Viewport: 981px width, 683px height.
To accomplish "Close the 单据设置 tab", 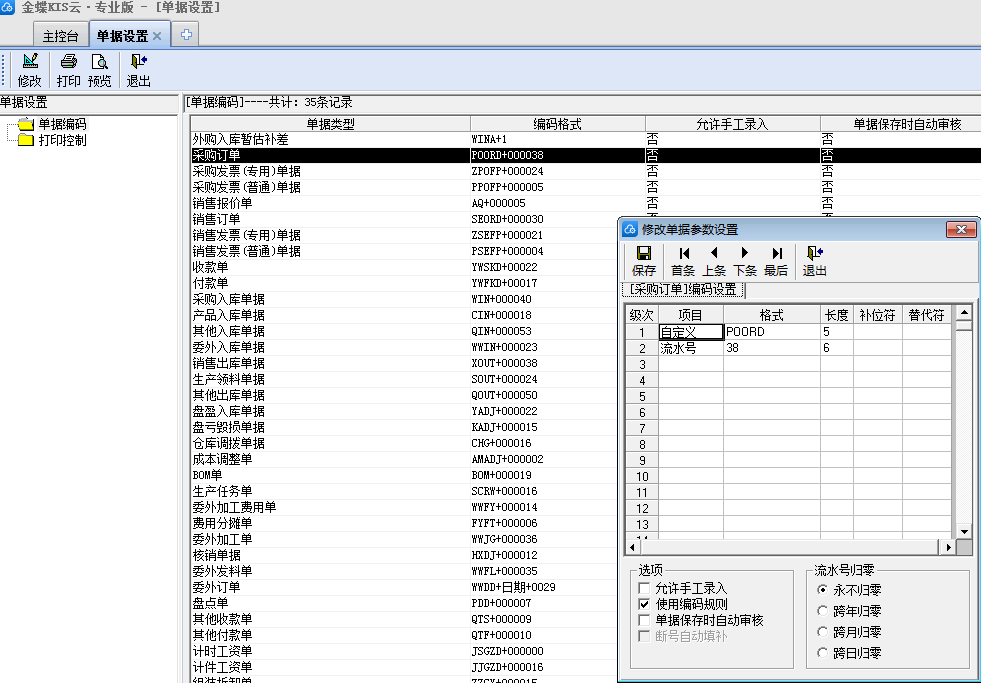I will pyautogui.click(x=157, y=36).
